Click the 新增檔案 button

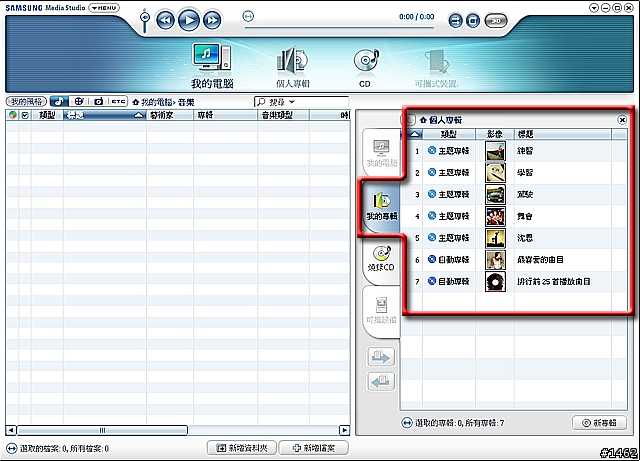click(x=313, y=448)
